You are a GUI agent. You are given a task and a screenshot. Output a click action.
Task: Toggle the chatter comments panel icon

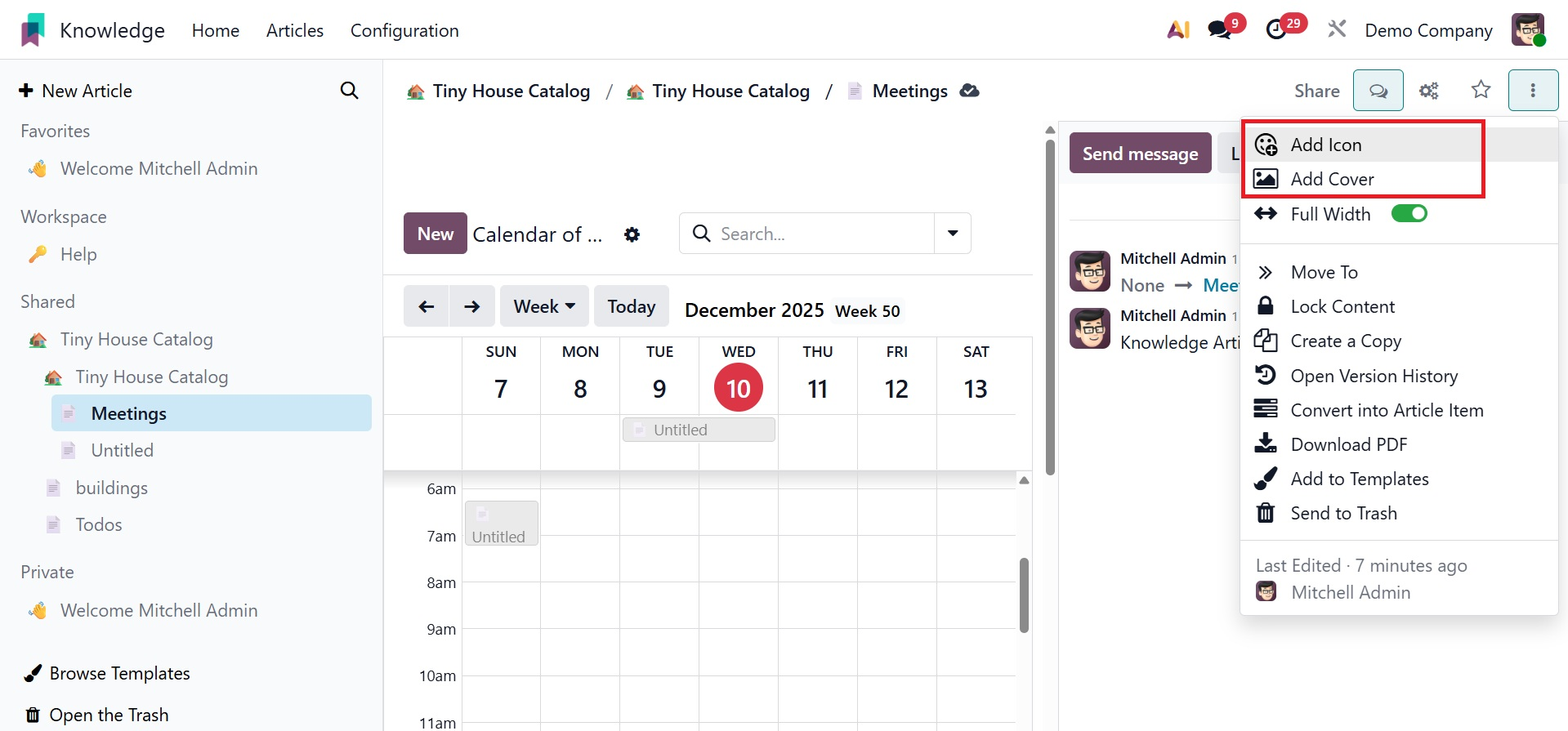click(x=1378, y=91)
